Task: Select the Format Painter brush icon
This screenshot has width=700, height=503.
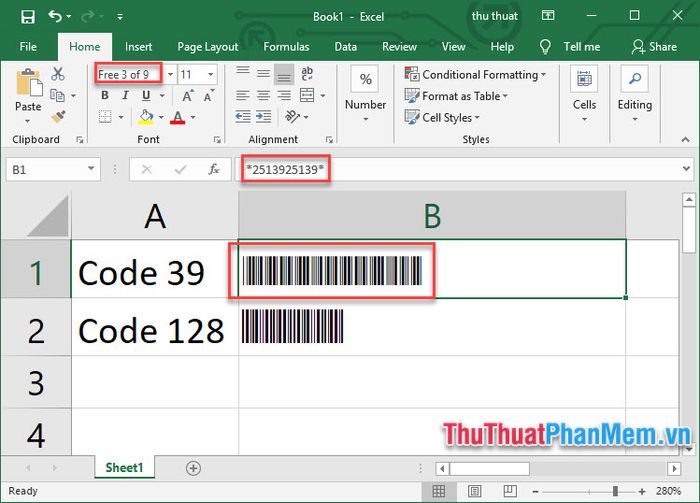Action: click(58, 117)
